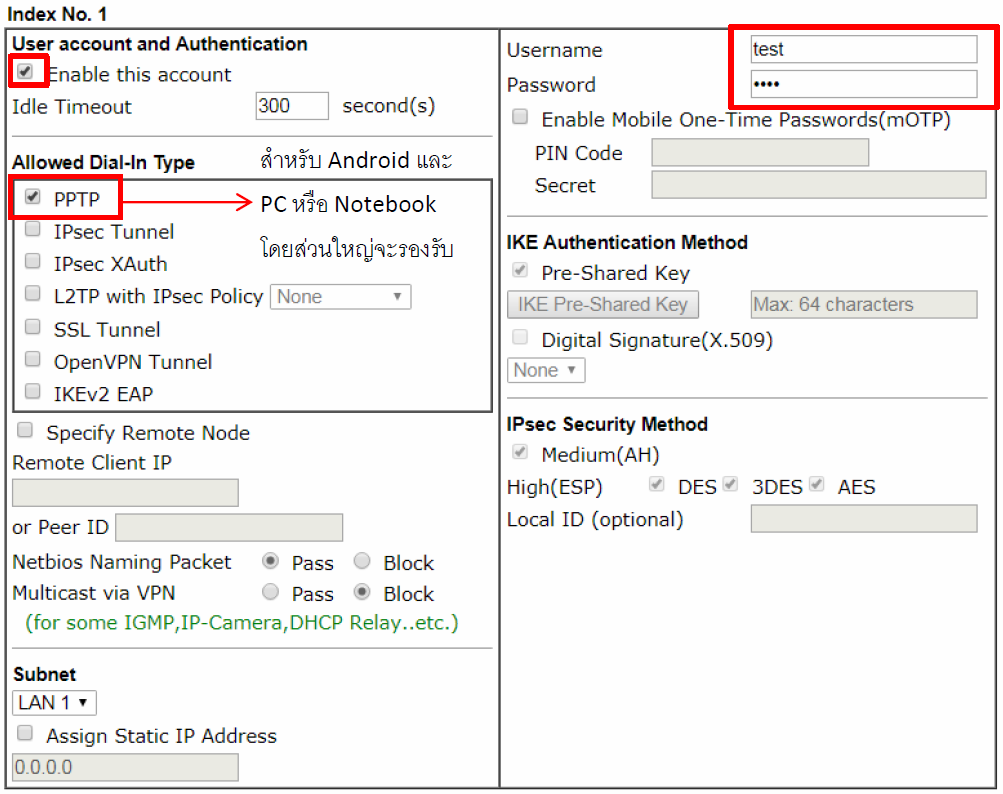Check the IKEv2 EAP option
The image size is (1003, 794).
click(x=33, y=392)
